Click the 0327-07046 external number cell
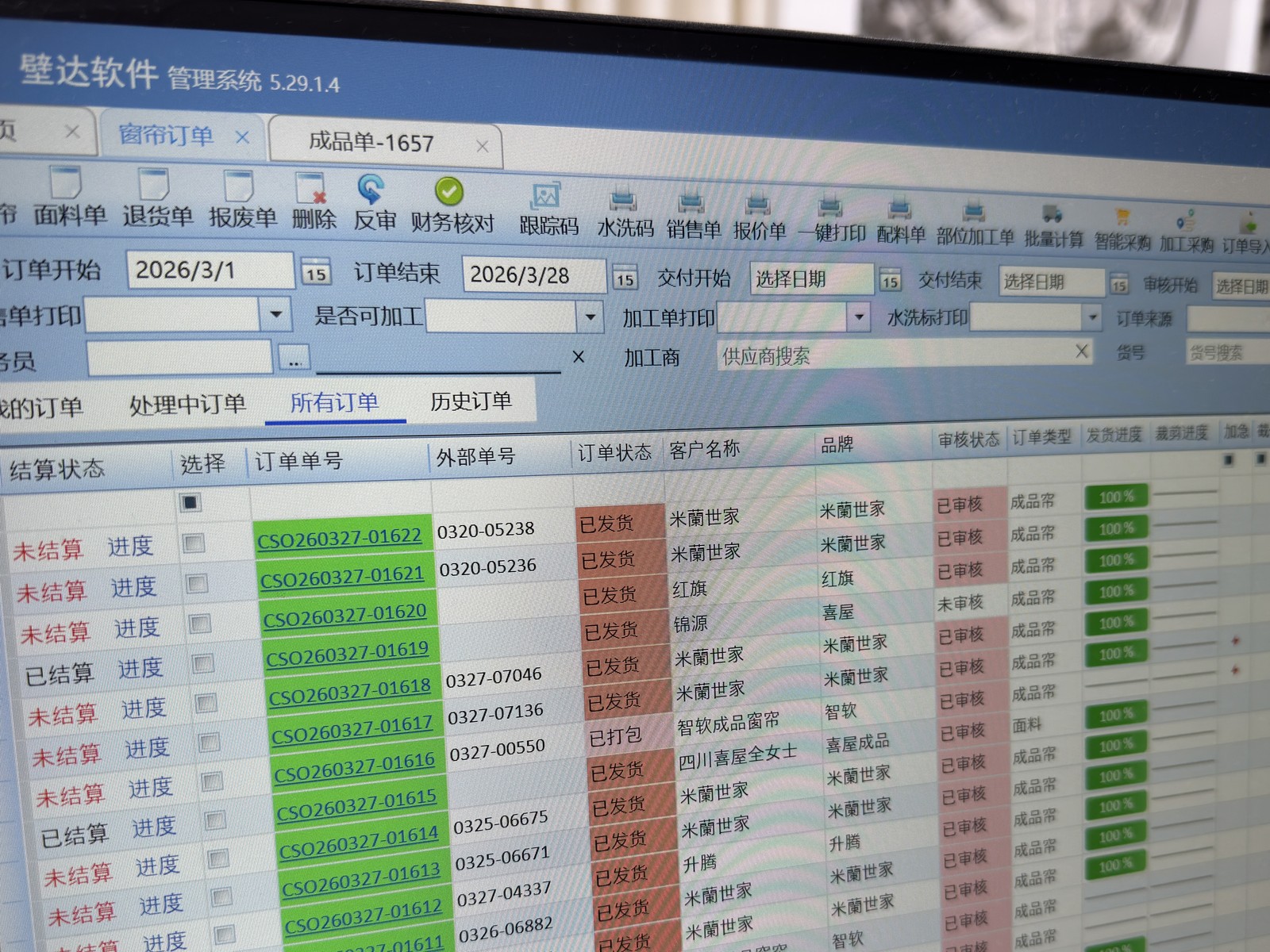Screen dimensions: 1270x952 (x=494, y=678)
